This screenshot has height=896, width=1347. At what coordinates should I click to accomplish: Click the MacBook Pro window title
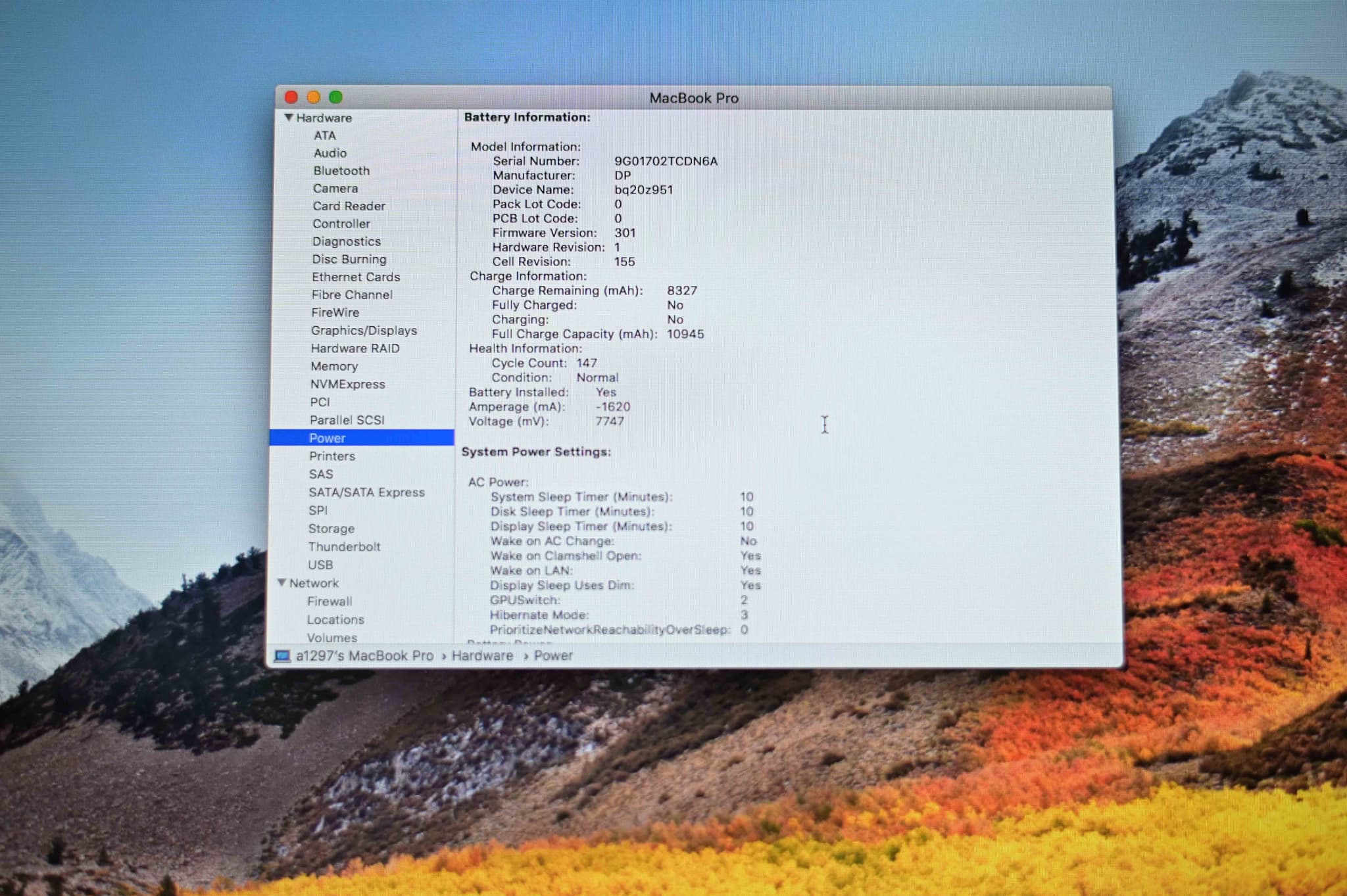point(694,98)
